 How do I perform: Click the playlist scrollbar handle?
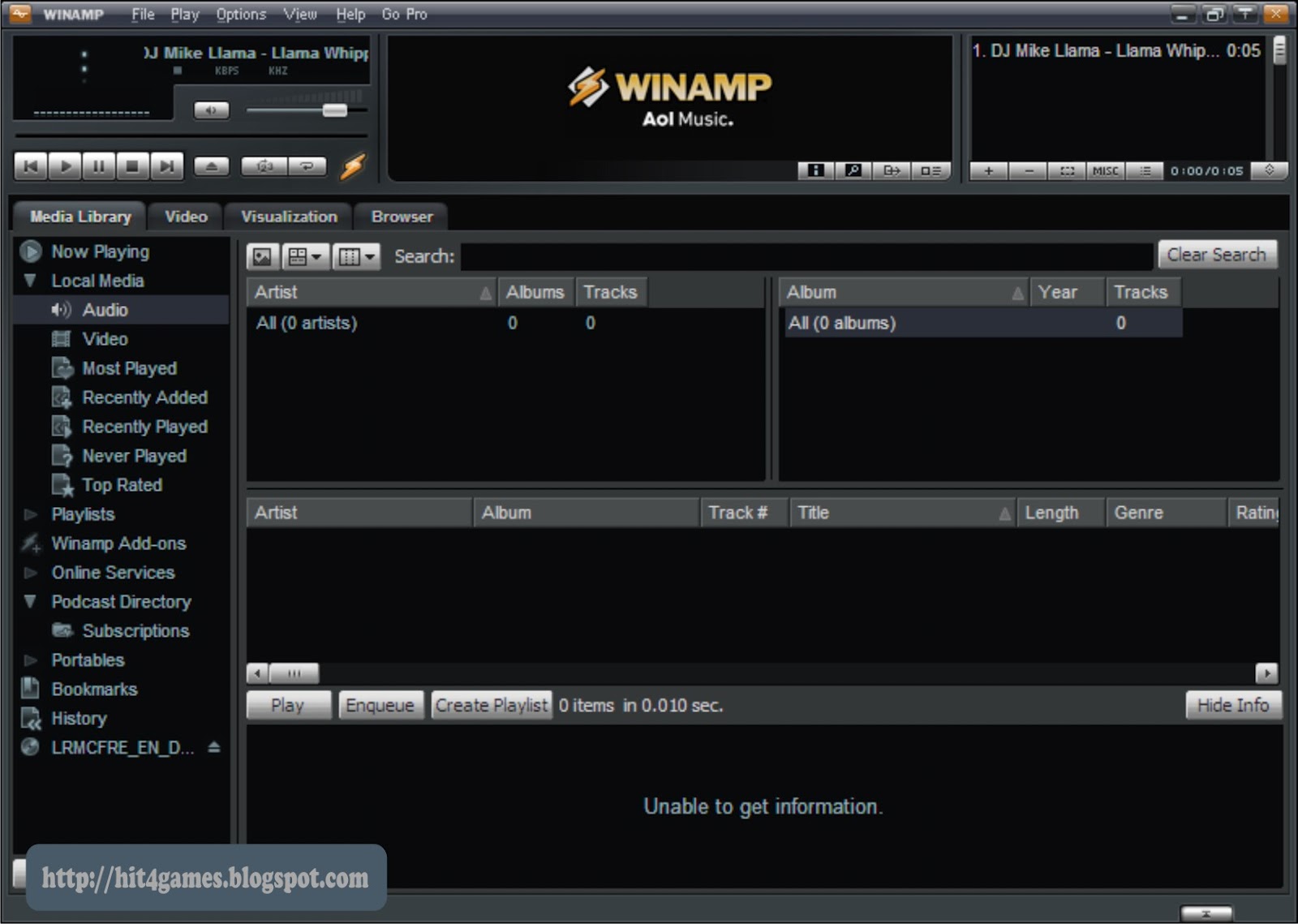point(1279,50)
